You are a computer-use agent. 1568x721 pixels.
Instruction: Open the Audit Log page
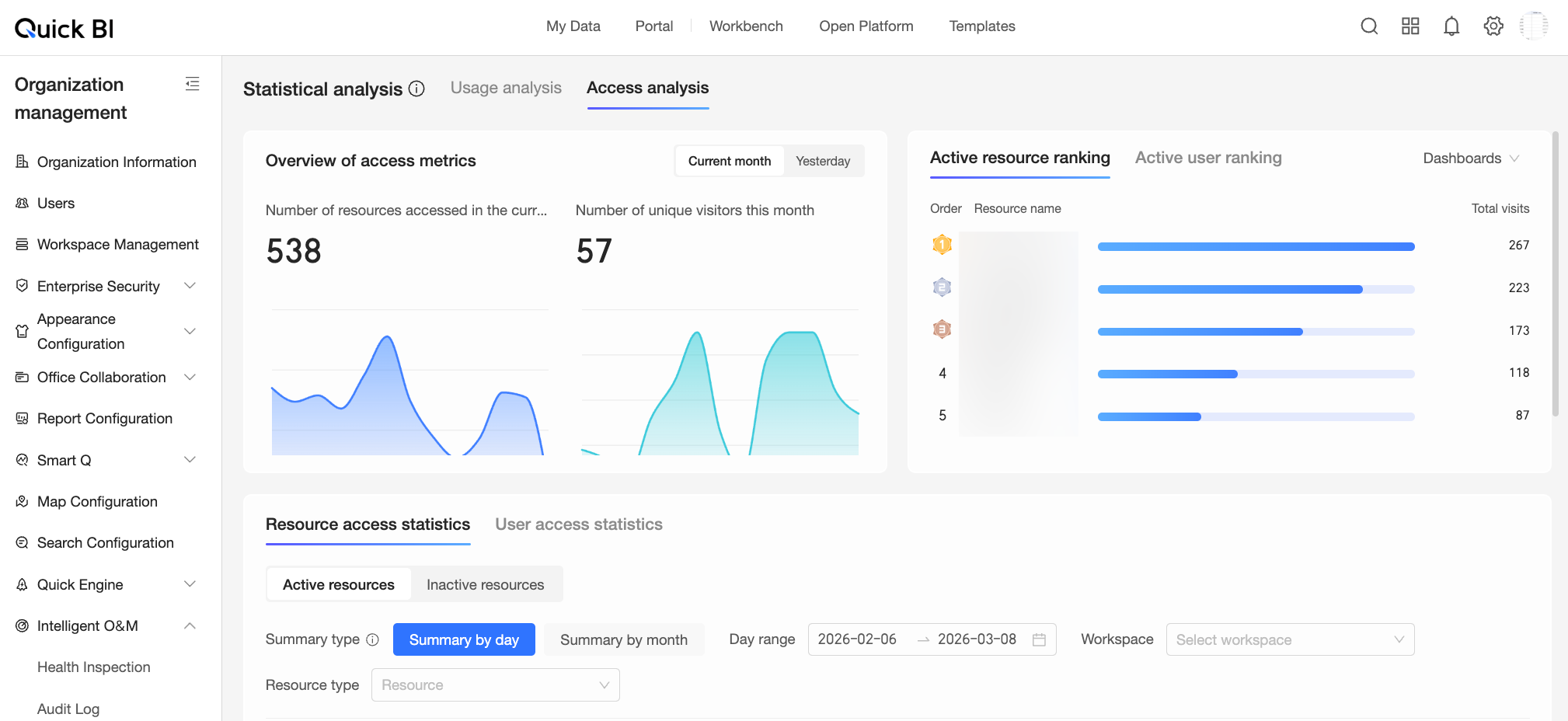click(68, 709)
